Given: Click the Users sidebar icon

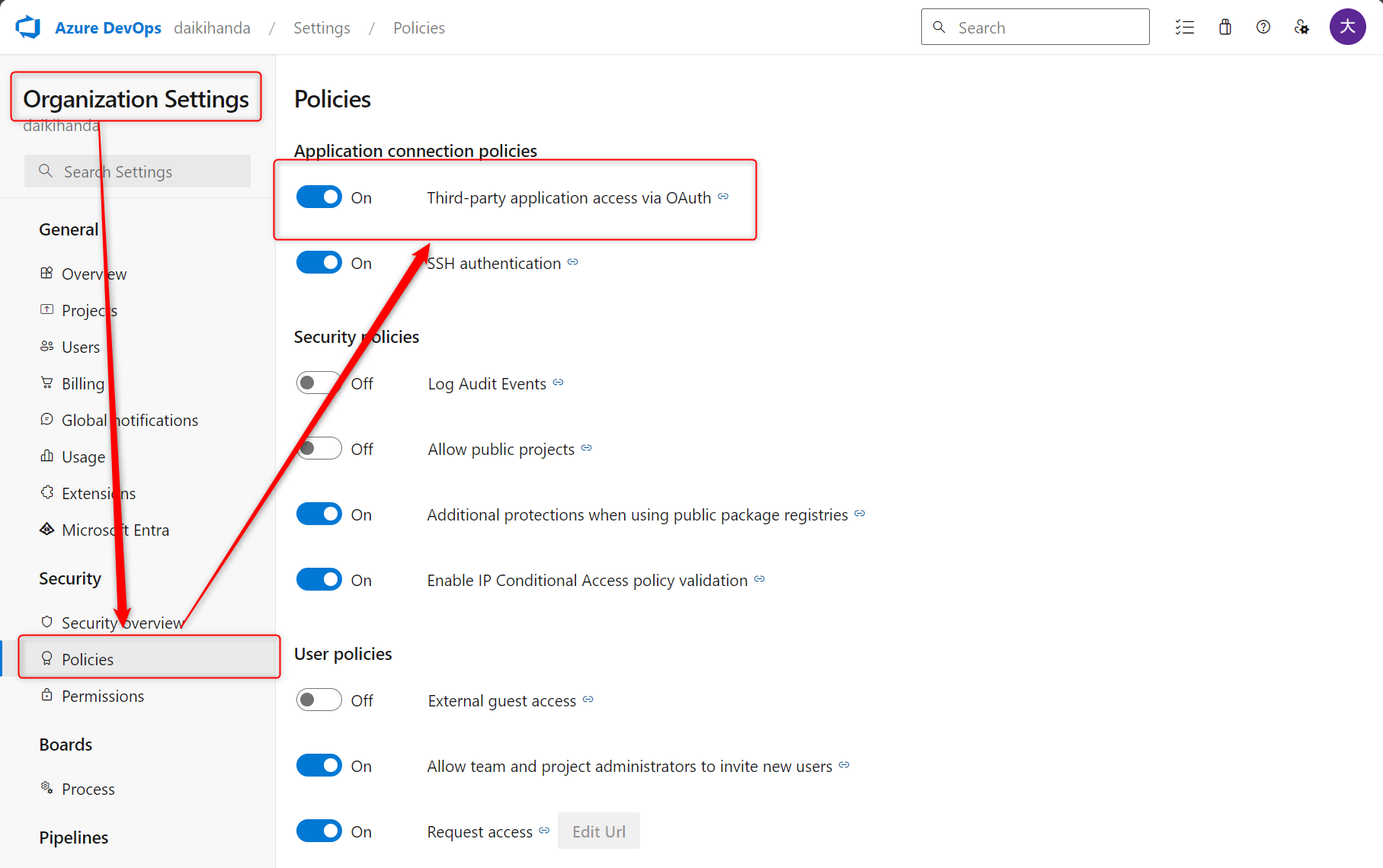Looking at the screenshot, I should 47,346.
